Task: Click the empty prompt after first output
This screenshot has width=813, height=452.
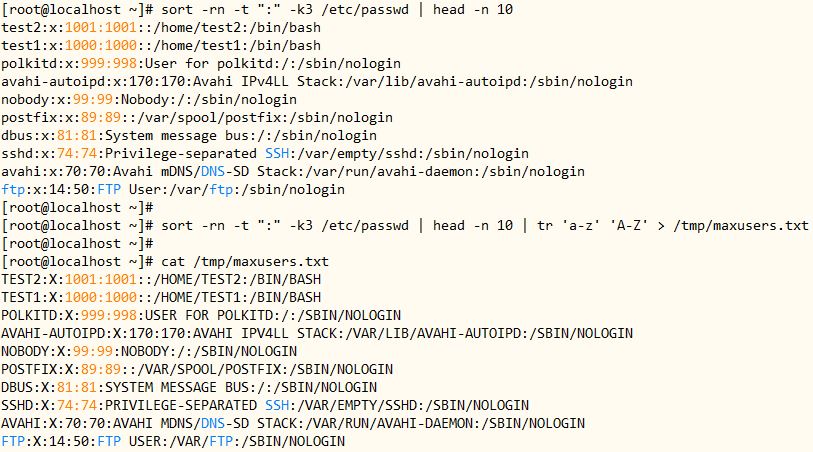Action: click(77, 207)
